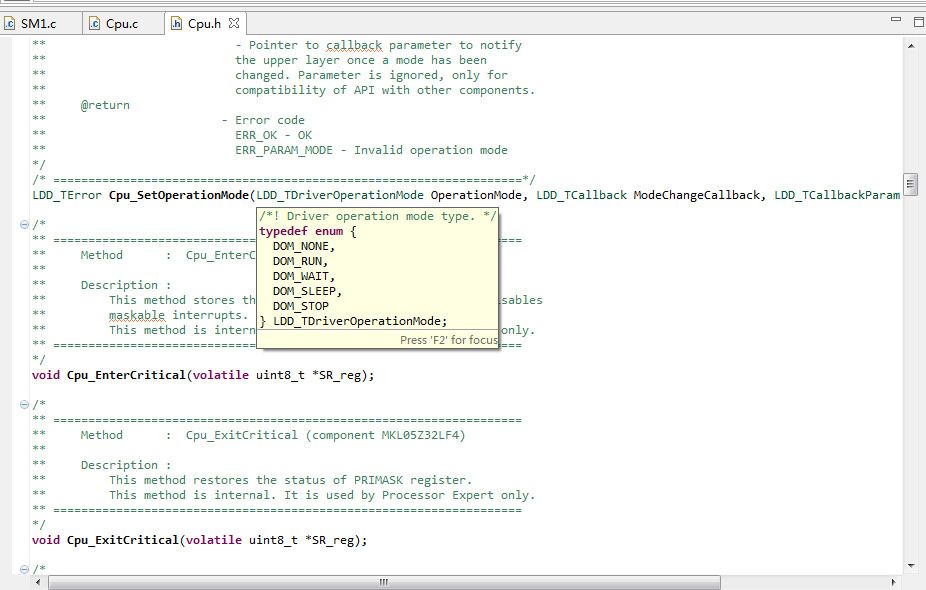Image resolution: width=926 pixels, height=590 pixels.
Task: Close the Cpu.h editor tab
Action: pos(234,23)
